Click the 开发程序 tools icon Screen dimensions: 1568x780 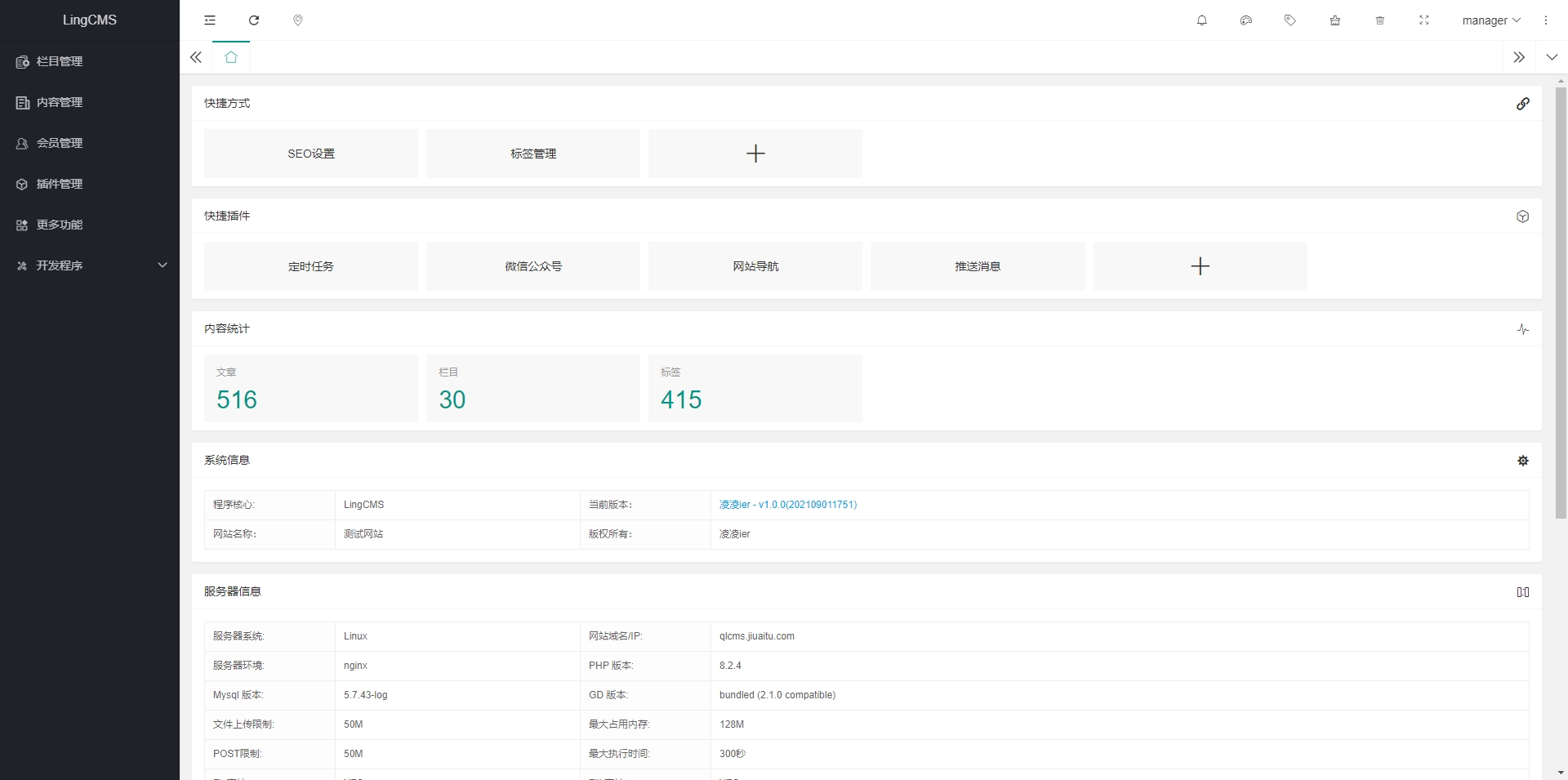click(22, 265)
